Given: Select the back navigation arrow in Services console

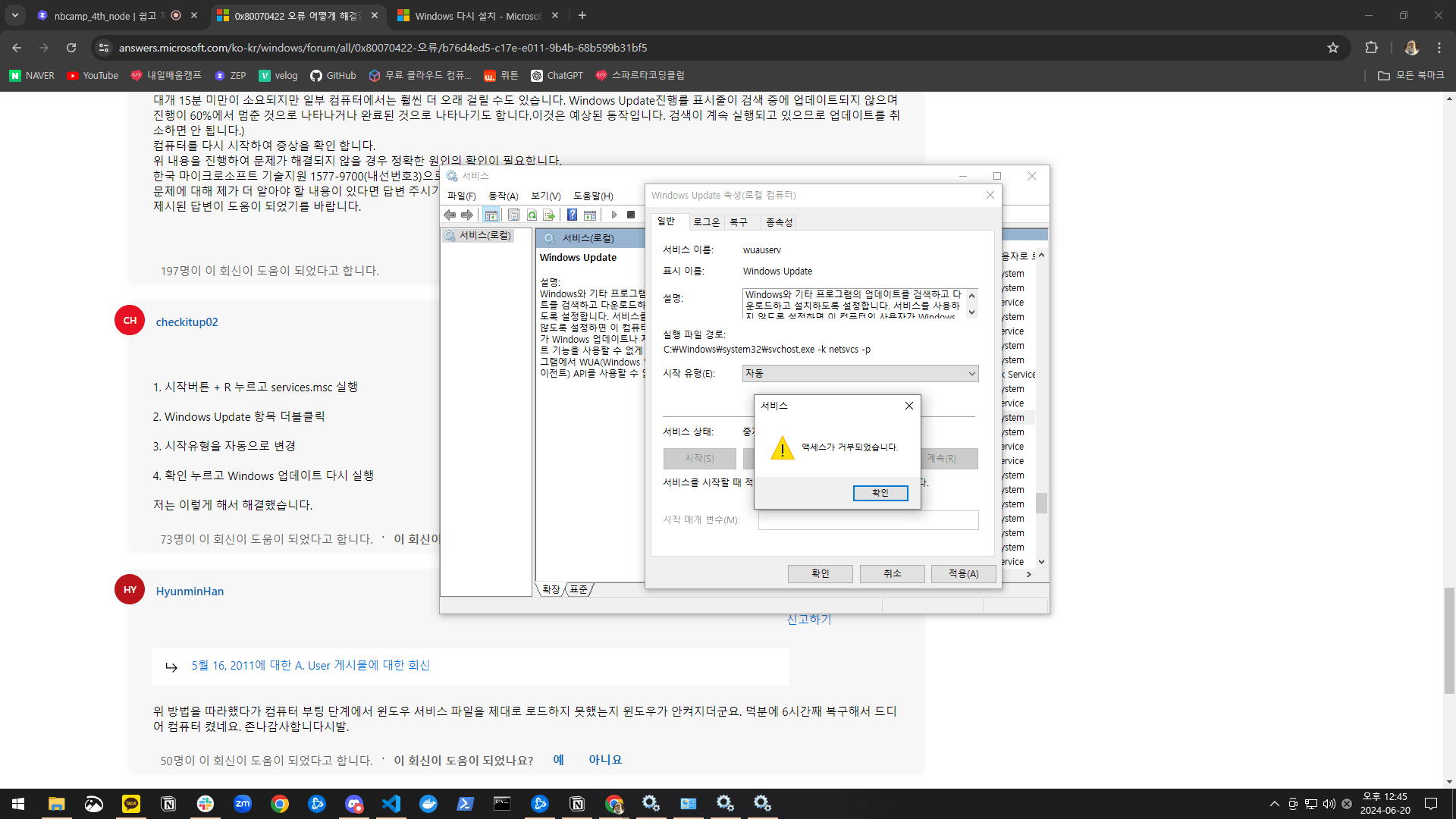Looking at the screenshot, I should pos(450,215).
